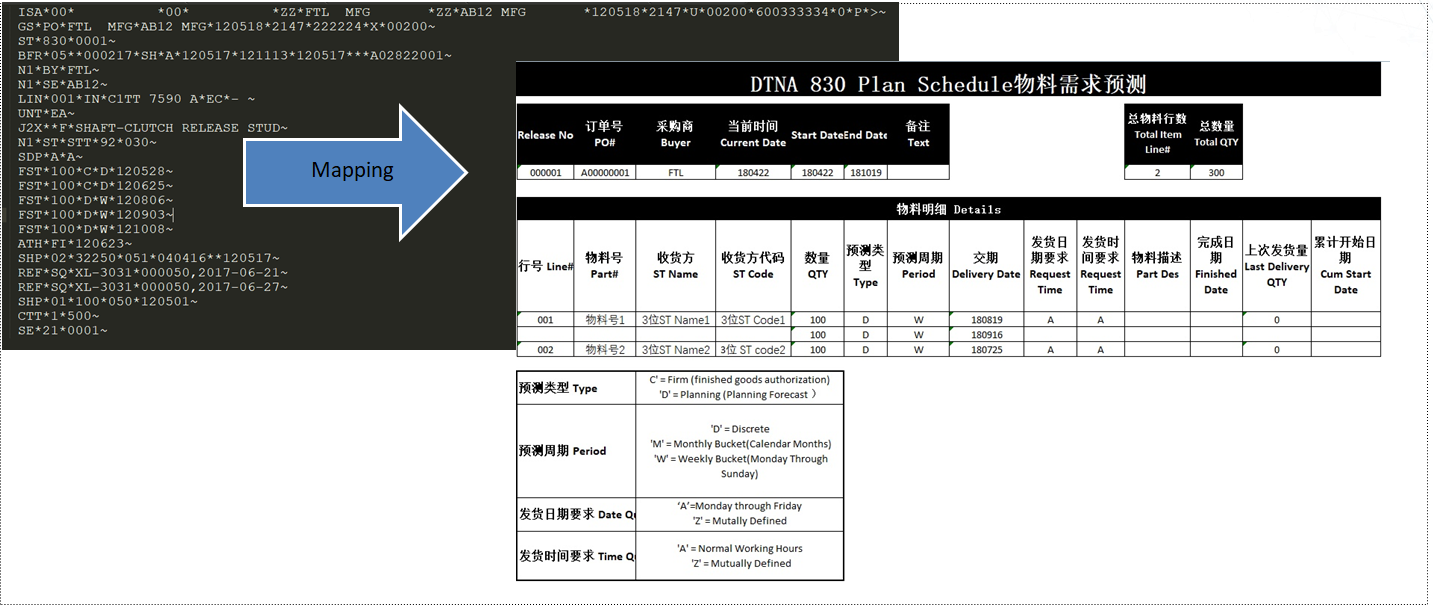Click the SHP*01*100*050*120501~ line

coord(108,302)
